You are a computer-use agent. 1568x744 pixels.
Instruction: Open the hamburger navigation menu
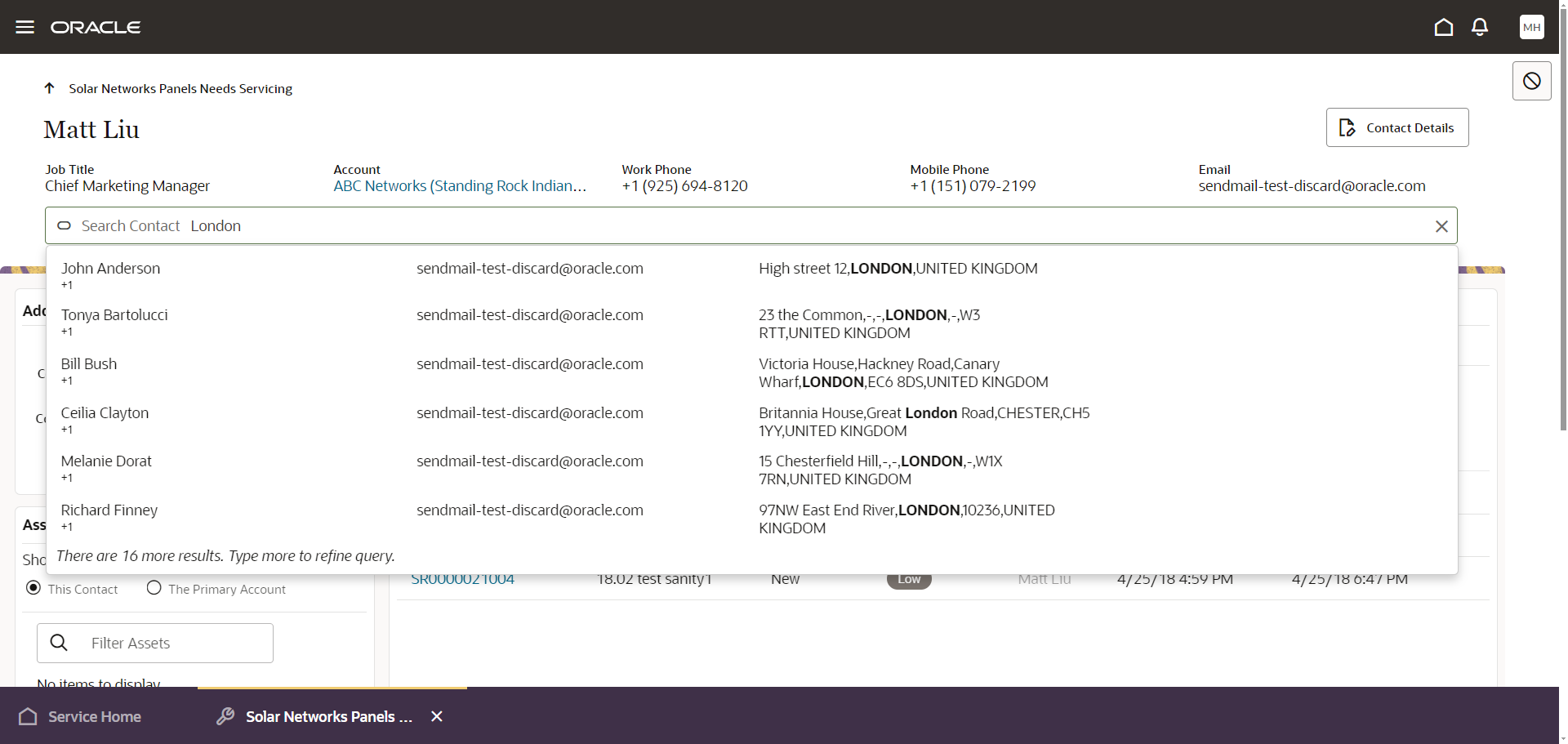point(25,27)
